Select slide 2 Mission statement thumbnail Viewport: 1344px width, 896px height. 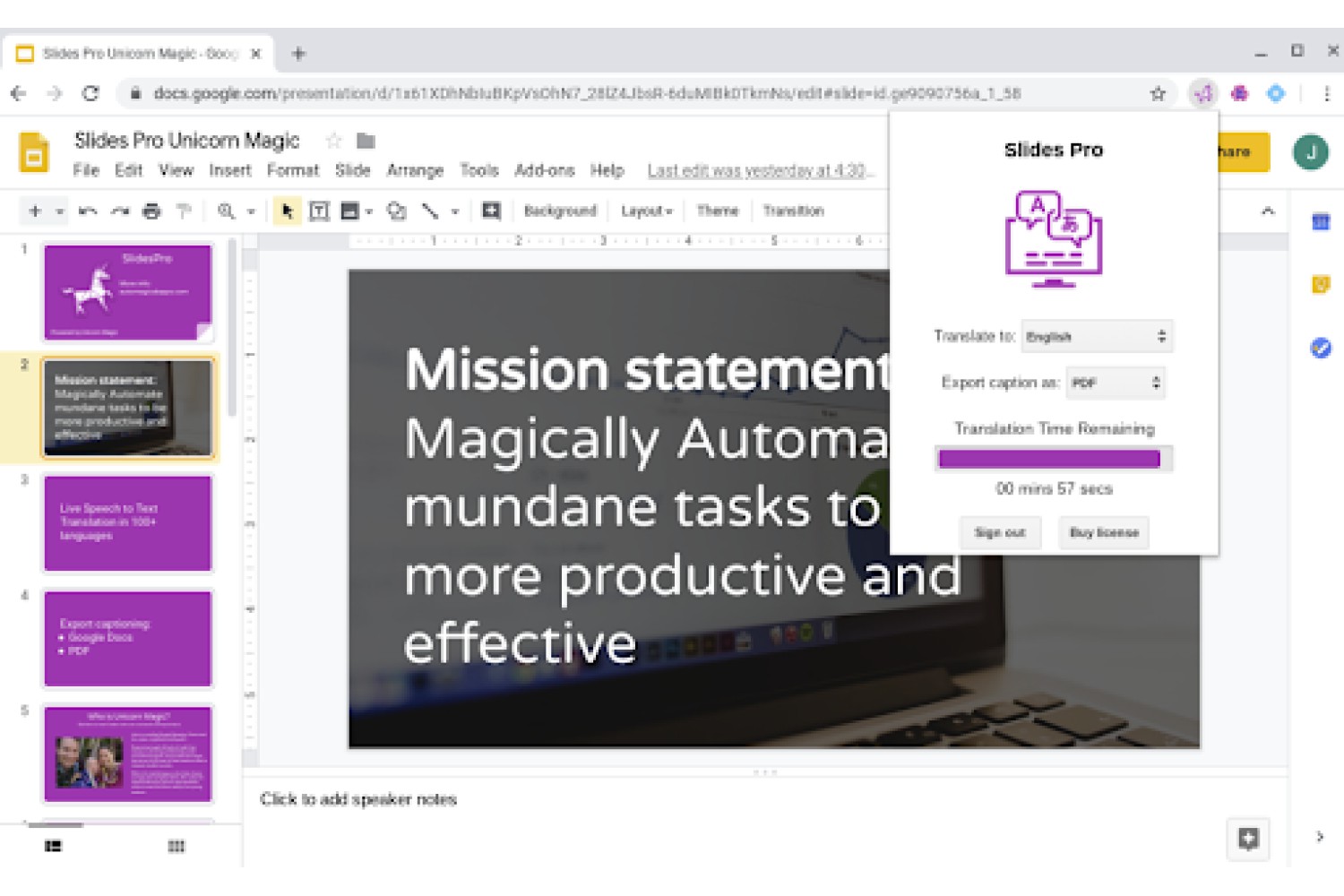coord(128,409)
